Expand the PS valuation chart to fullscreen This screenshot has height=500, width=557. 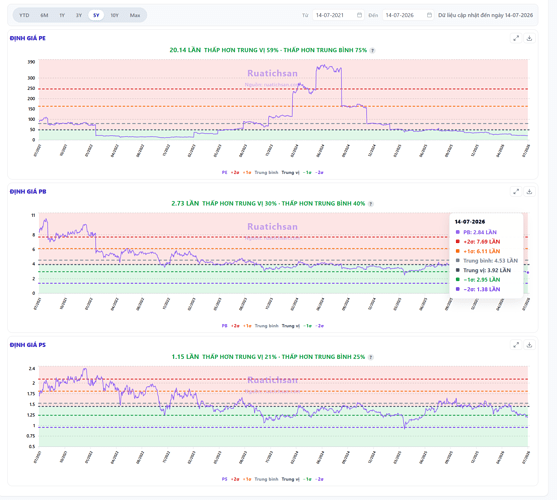[516, 345]
